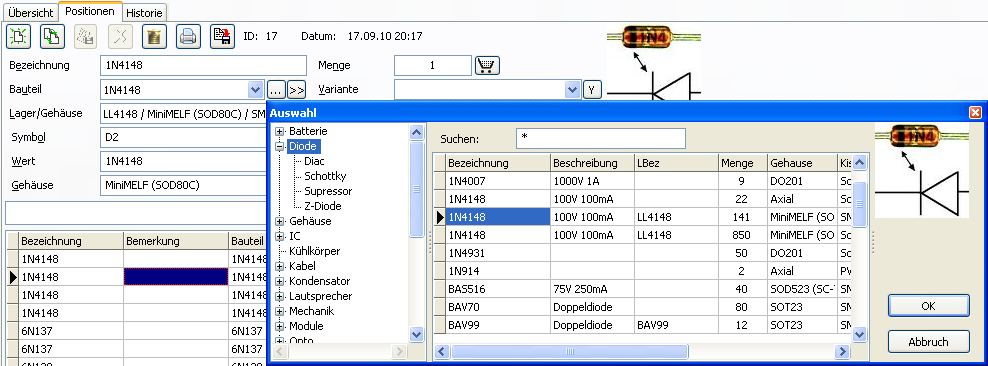Click the printer icon

tap(188, 37)
